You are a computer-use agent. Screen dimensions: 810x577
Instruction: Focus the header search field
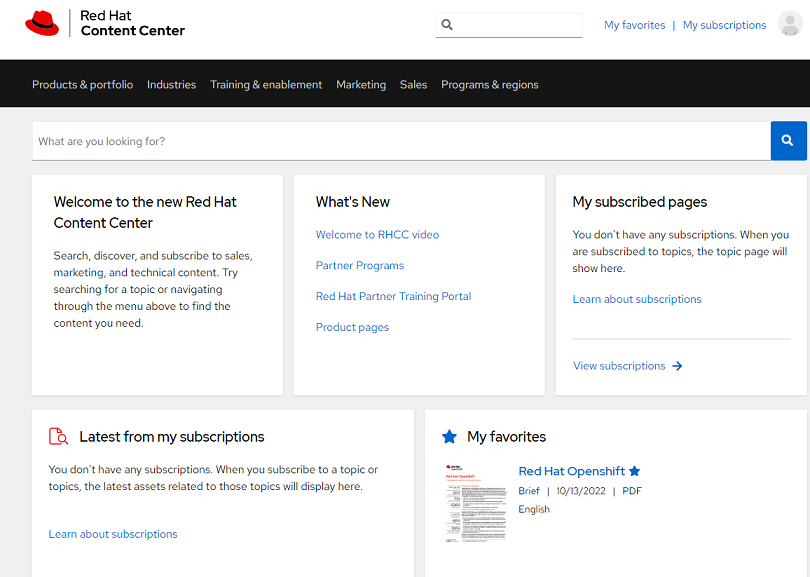pos(509,25)
